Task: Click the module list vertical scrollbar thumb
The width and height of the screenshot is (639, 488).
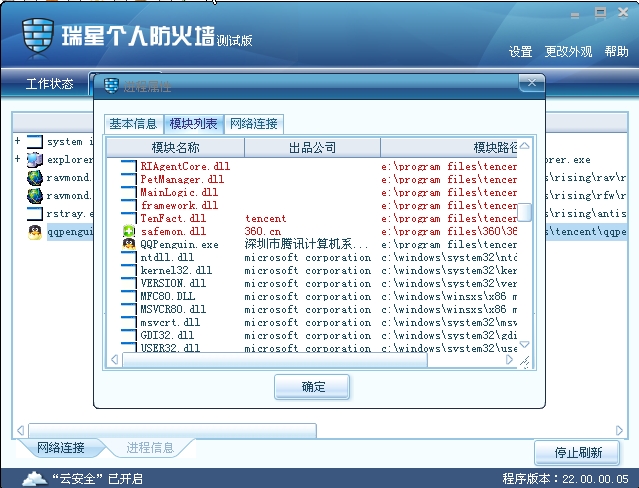Action: (524, 212)
